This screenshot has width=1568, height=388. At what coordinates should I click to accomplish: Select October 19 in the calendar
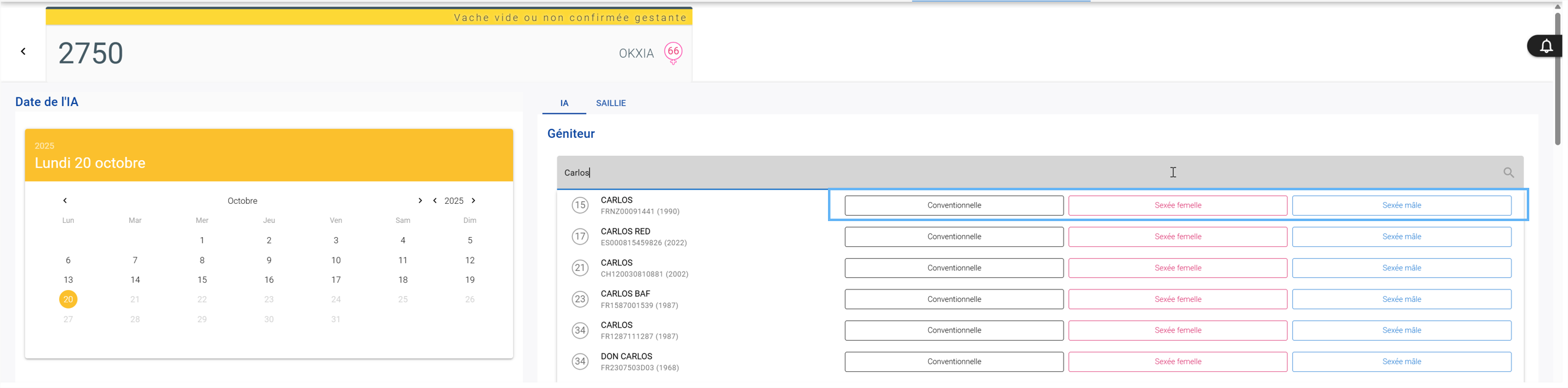click(470, 280)
